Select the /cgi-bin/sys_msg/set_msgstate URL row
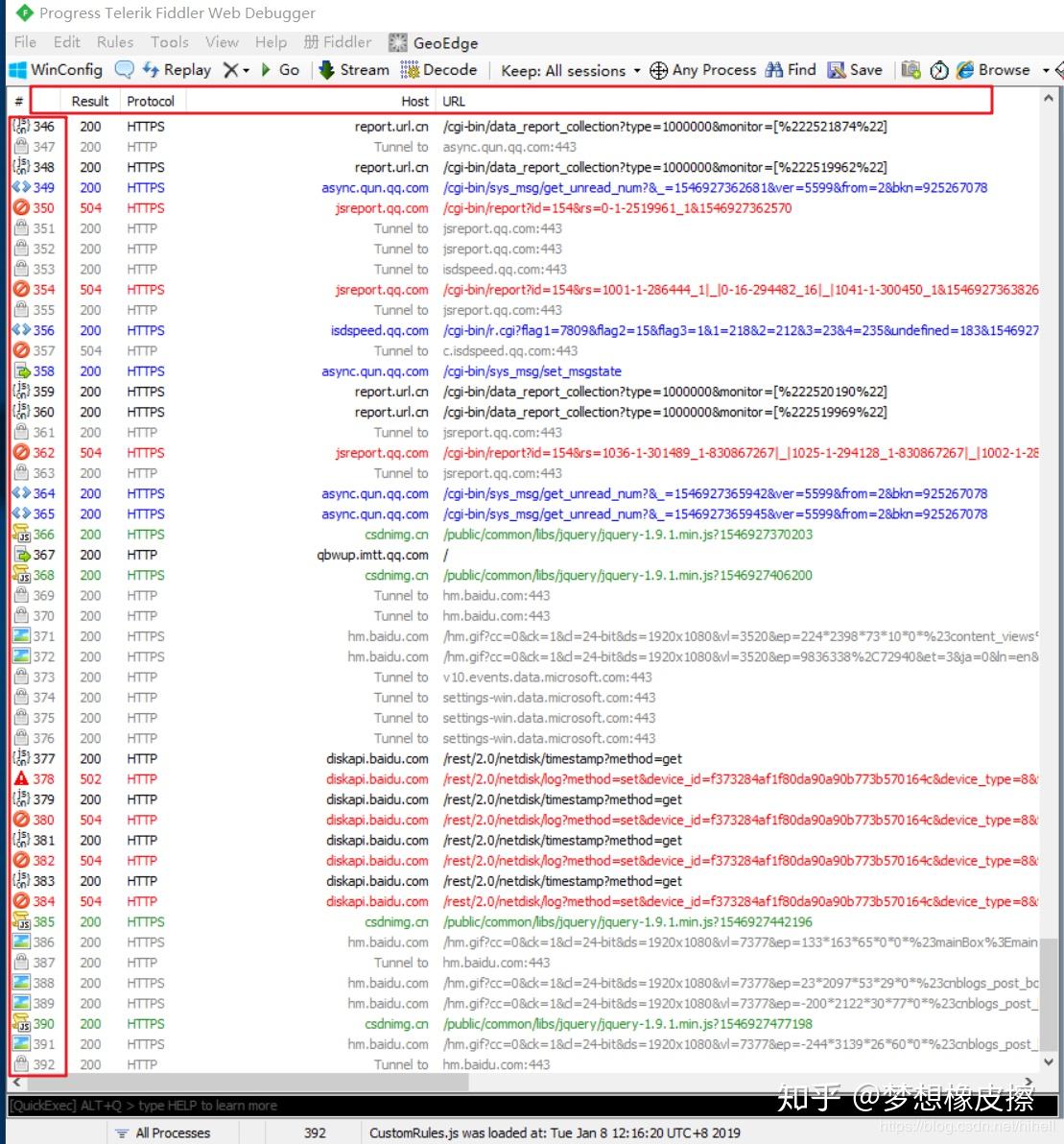The height and width of the screenshot is (1144, 1064). [x=532, y=371]
